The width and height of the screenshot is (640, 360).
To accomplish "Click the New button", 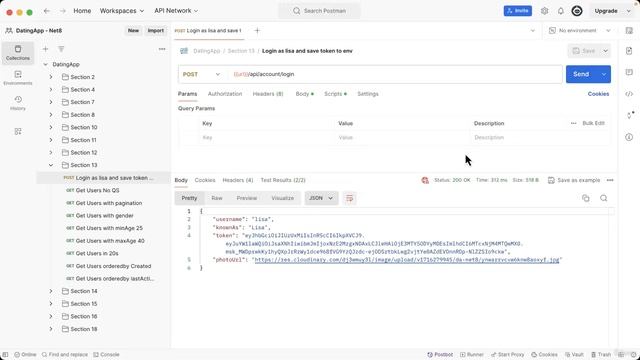I will [x=133, y=31].
